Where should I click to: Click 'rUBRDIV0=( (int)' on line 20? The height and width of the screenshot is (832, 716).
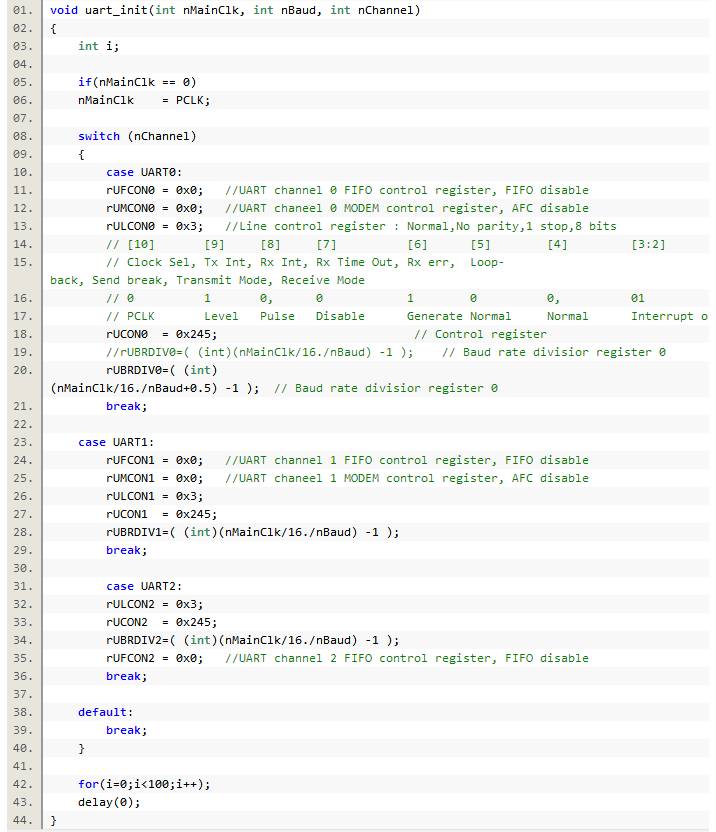[x=161, y=371]
